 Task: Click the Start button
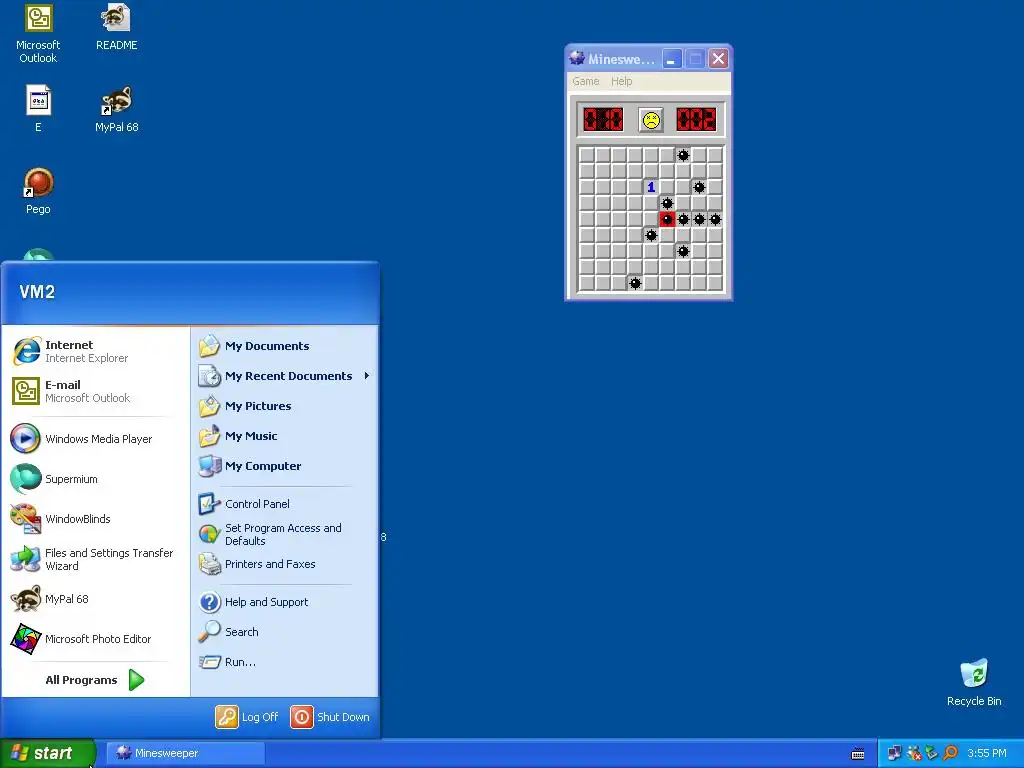(47, 753)
